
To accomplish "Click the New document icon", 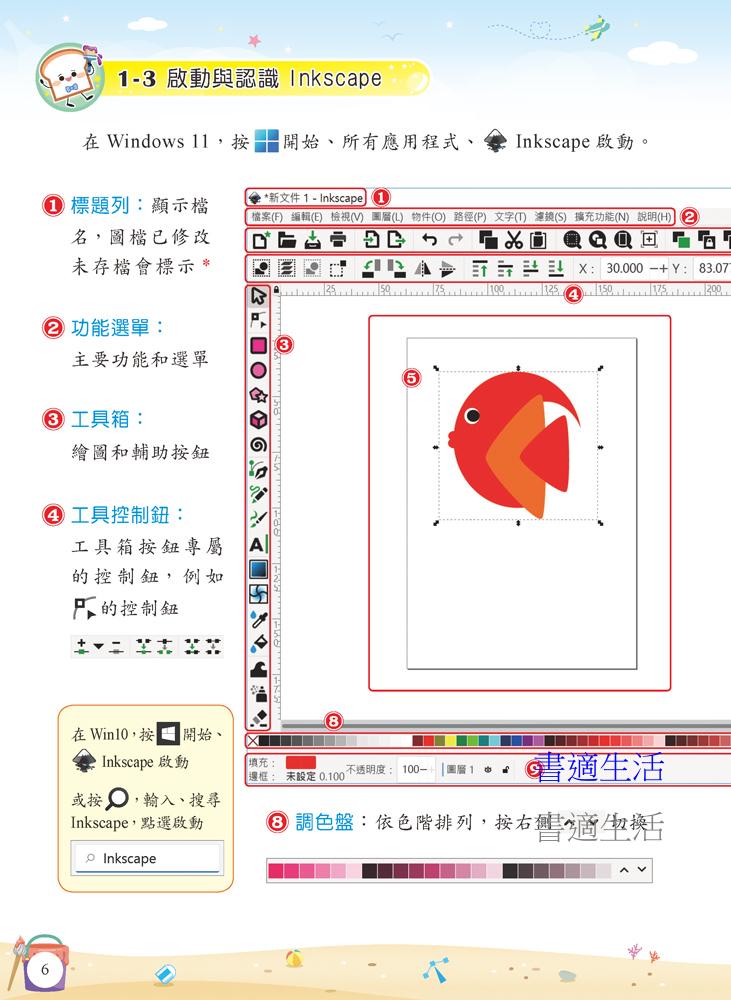I will (261, 240).
